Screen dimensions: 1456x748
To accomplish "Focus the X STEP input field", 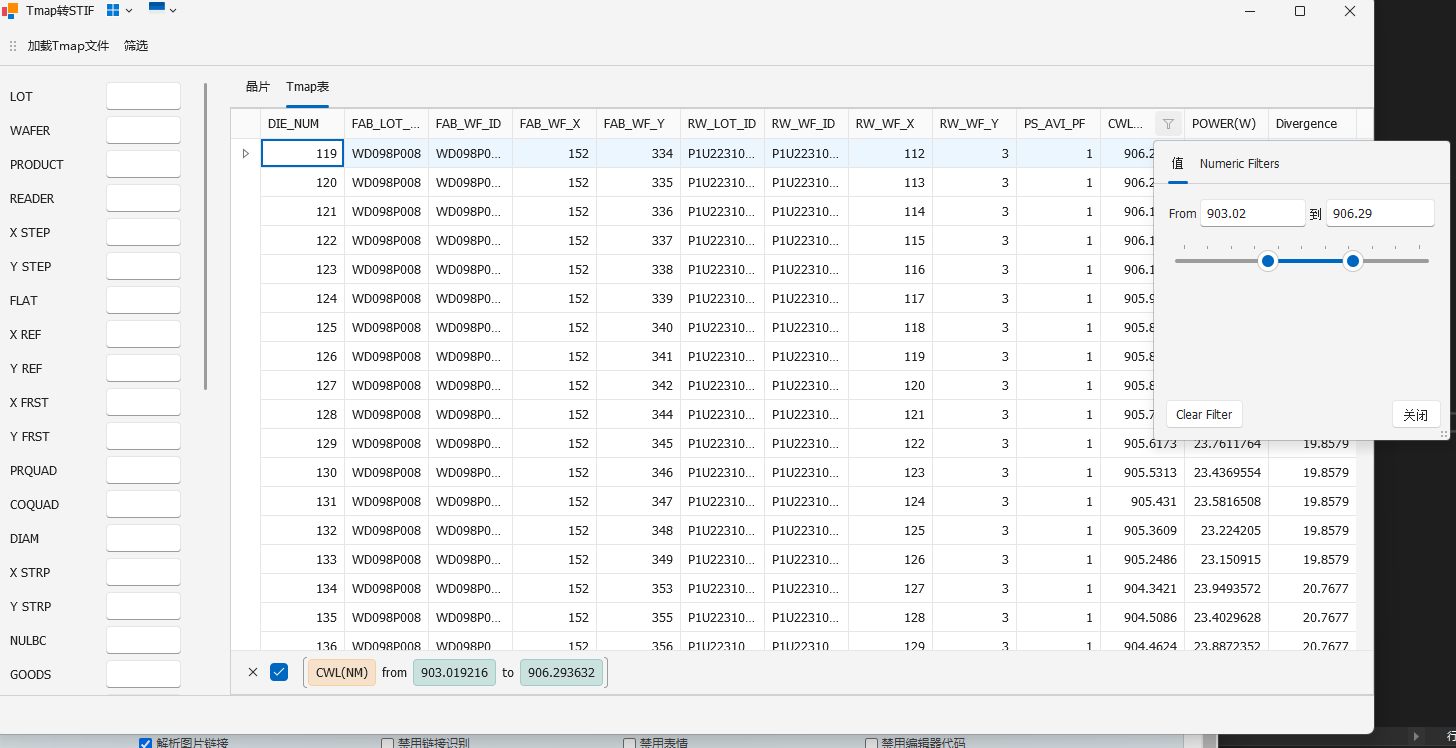I will (x=143, y=232).
